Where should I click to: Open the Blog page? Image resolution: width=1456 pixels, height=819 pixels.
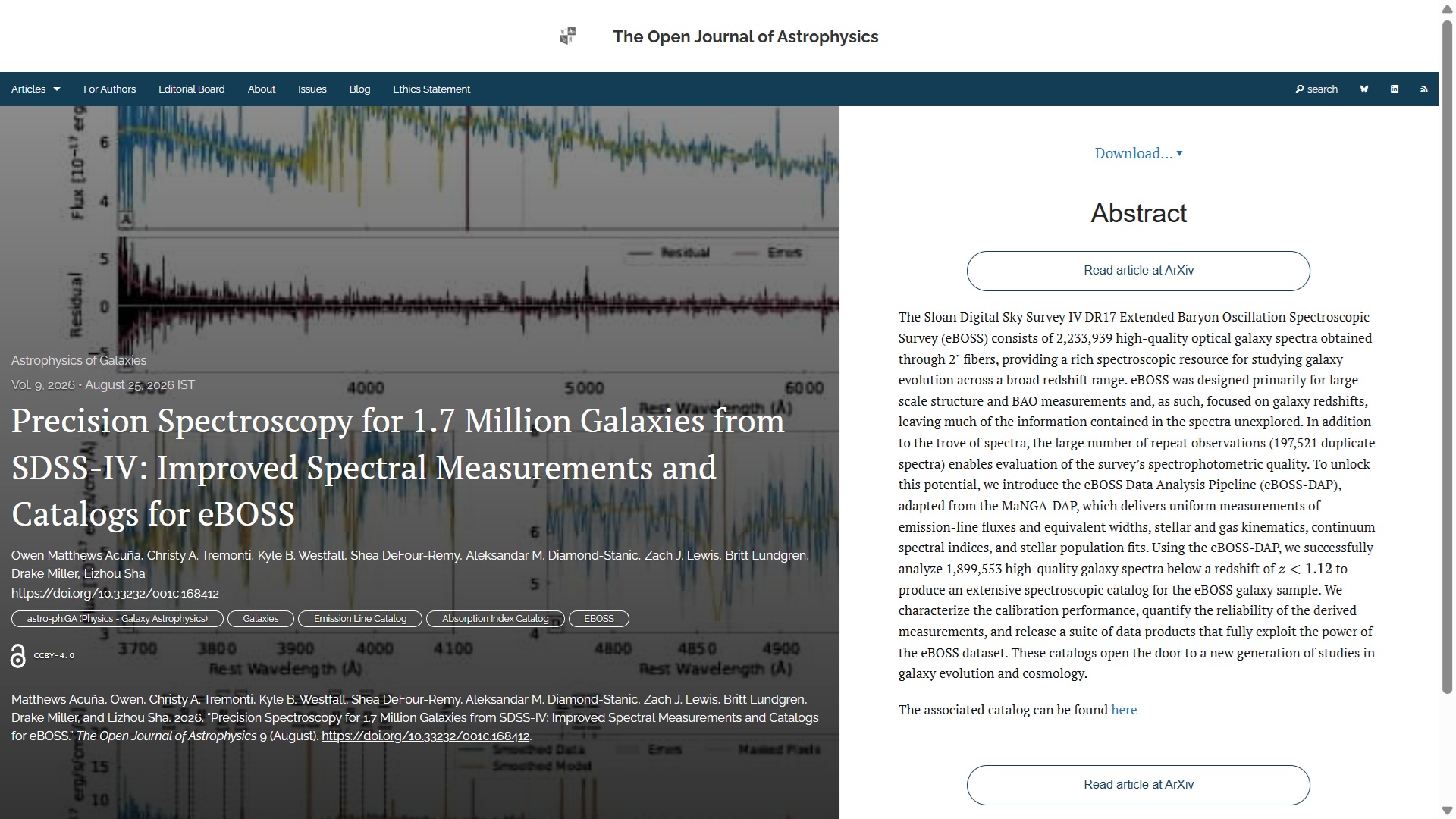coord(359,89)
